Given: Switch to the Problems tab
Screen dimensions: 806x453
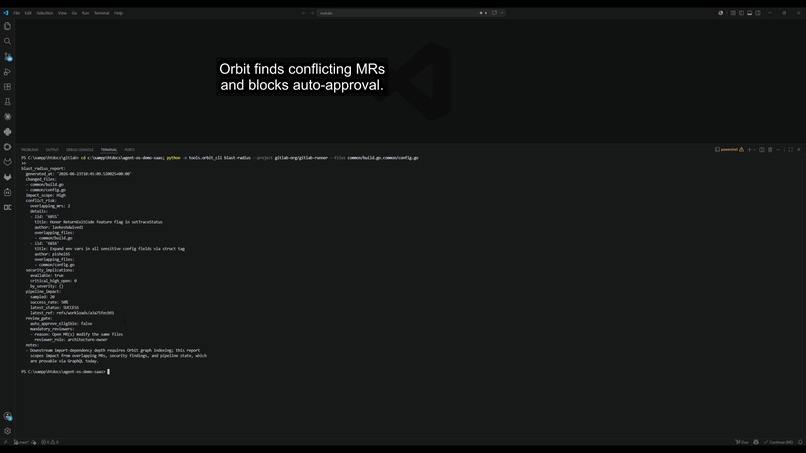Looking at the screenshot, I should pyautogui.click(x=30, y=150).
